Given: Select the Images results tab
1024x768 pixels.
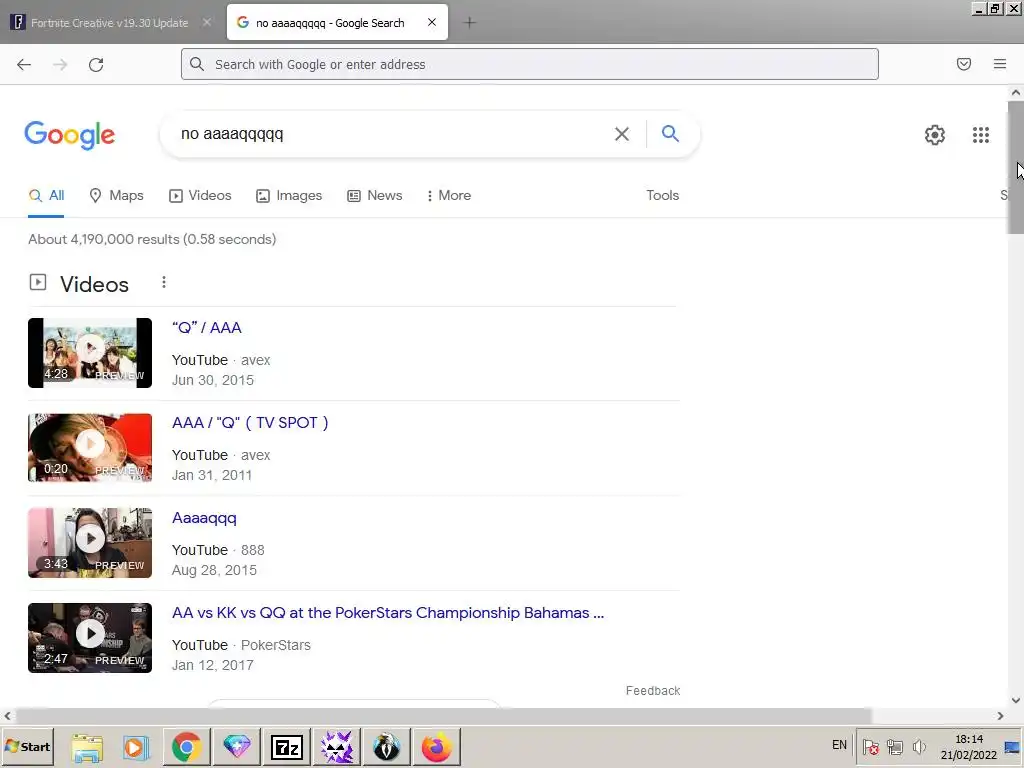Looking at the screenshot, I should pyautogui.click(x=289, y=195).
